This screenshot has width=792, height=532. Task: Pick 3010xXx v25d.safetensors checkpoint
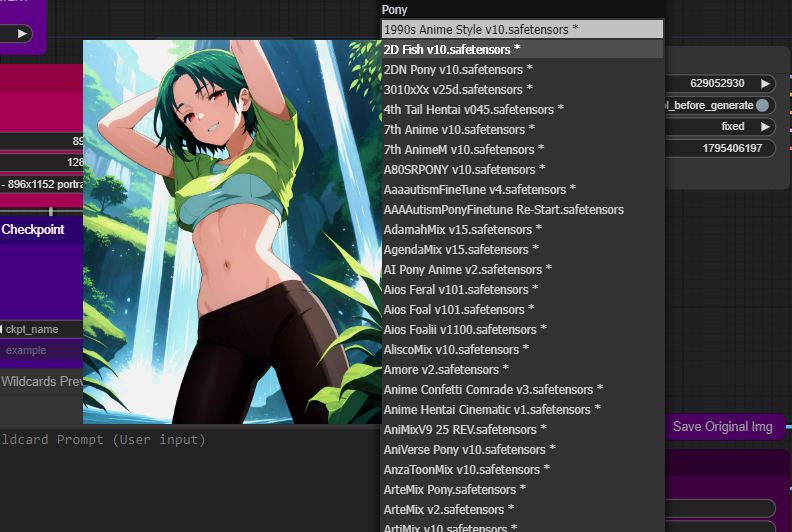[522, 89]
